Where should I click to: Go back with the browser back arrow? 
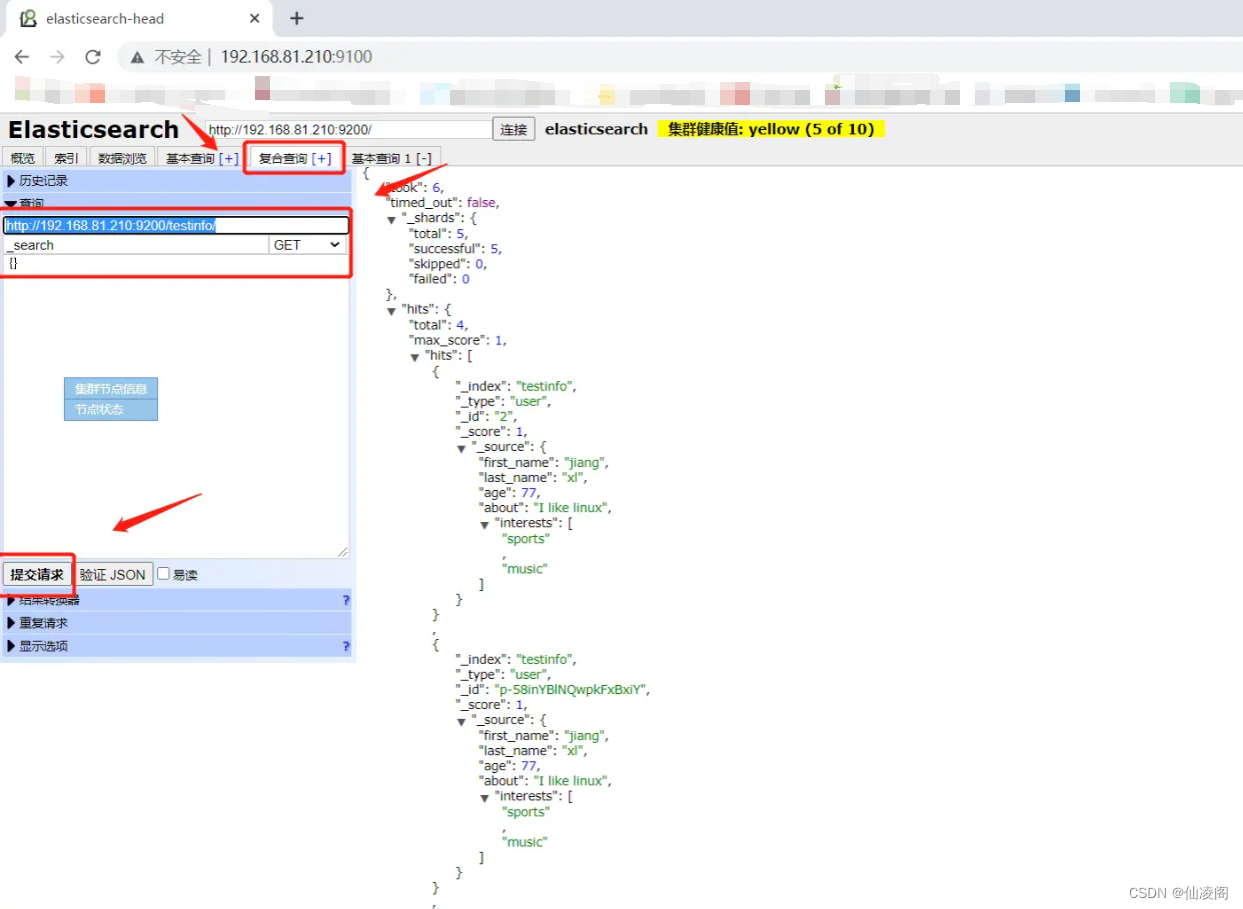pyautogui.click(x=22, y=57)
